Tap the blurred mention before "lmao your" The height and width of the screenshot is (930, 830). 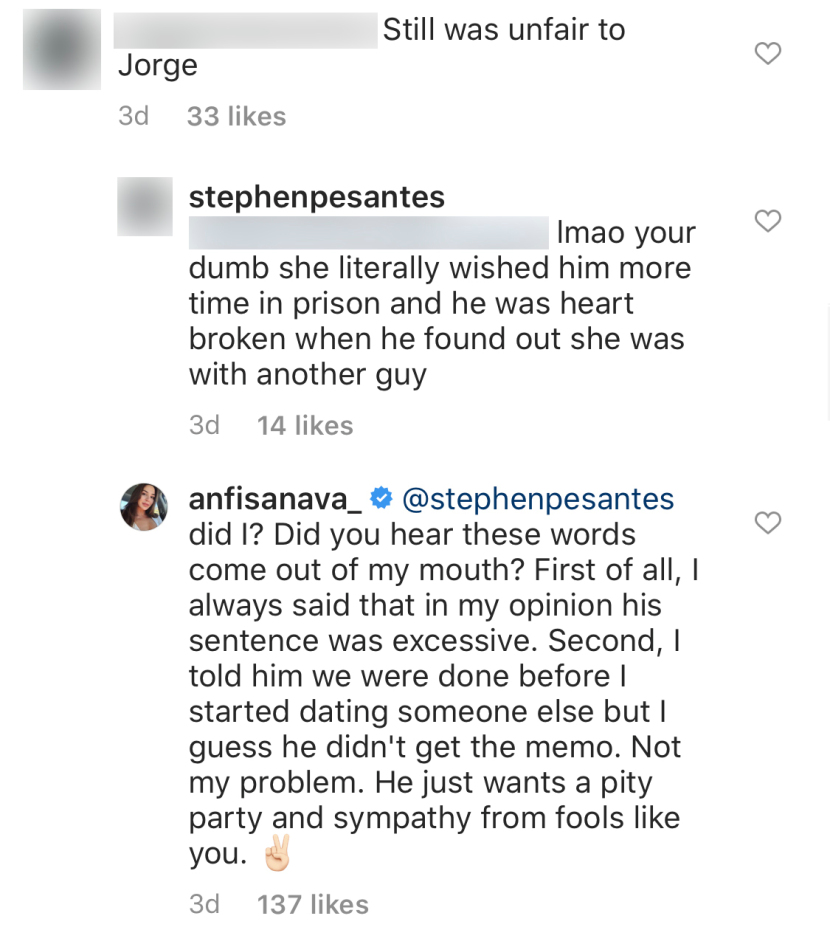368,233
